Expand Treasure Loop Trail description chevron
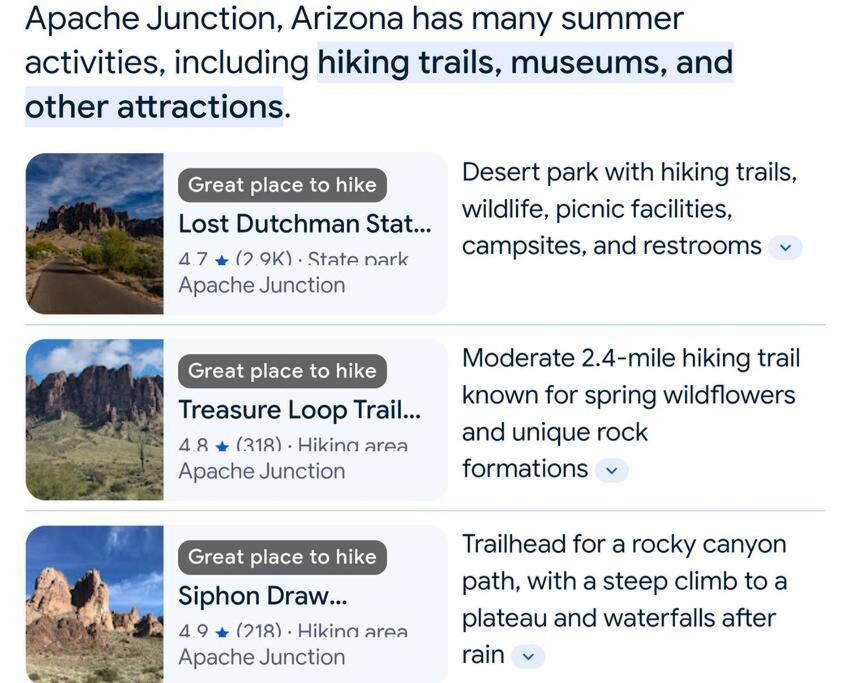Image resolution: width=849 pixels, height=683 pixels. (x=611, y=470)
